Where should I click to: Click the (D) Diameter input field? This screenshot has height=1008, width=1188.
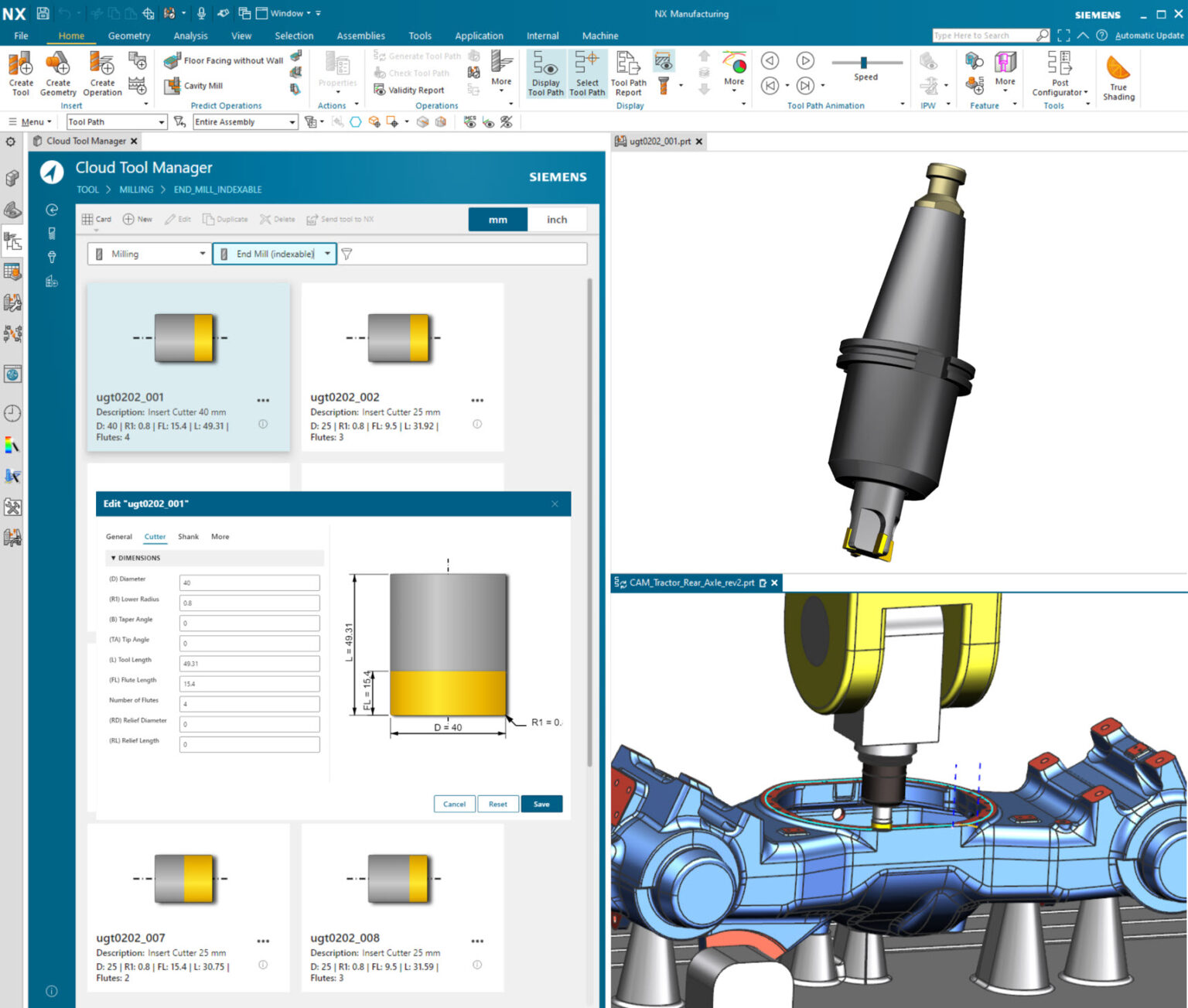tap(249, 582)
